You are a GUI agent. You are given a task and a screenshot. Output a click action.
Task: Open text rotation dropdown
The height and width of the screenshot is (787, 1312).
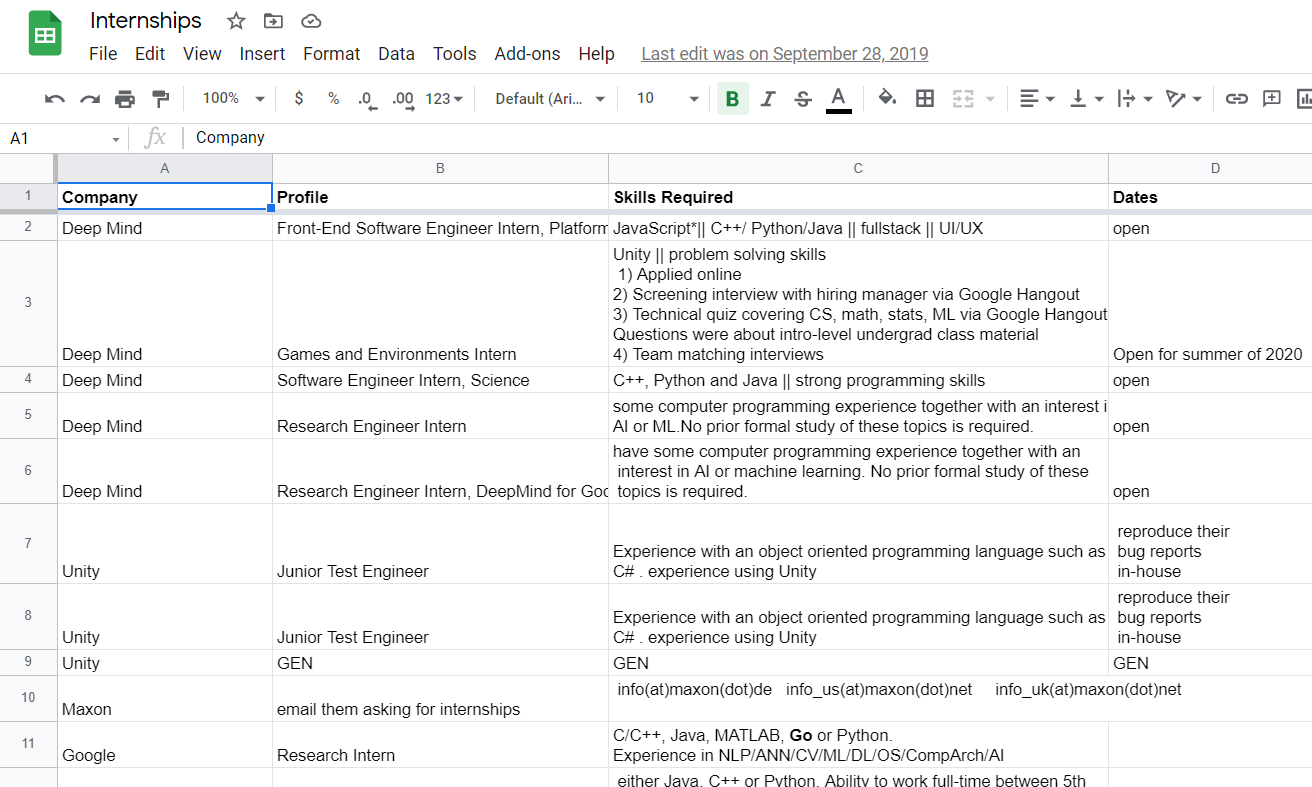pos(1184,98)
